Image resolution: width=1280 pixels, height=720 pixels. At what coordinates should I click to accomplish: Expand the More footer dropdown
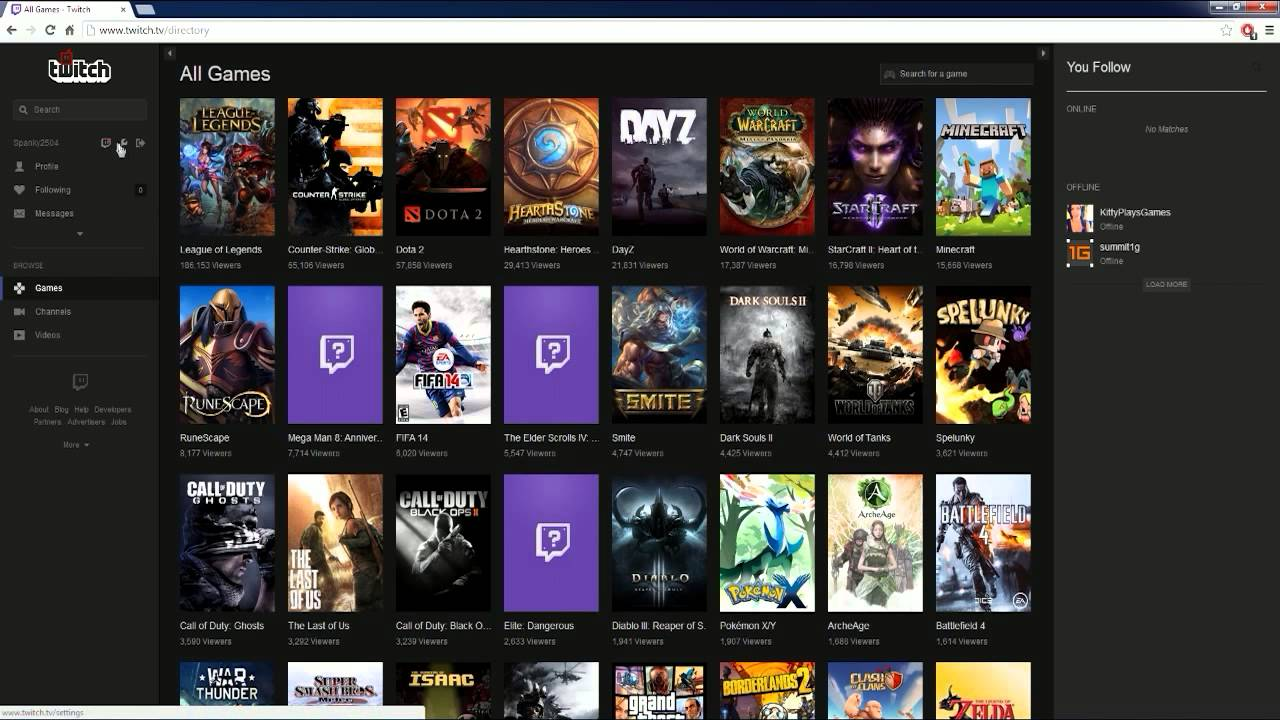pyautogui.click(x=76, y=445)
